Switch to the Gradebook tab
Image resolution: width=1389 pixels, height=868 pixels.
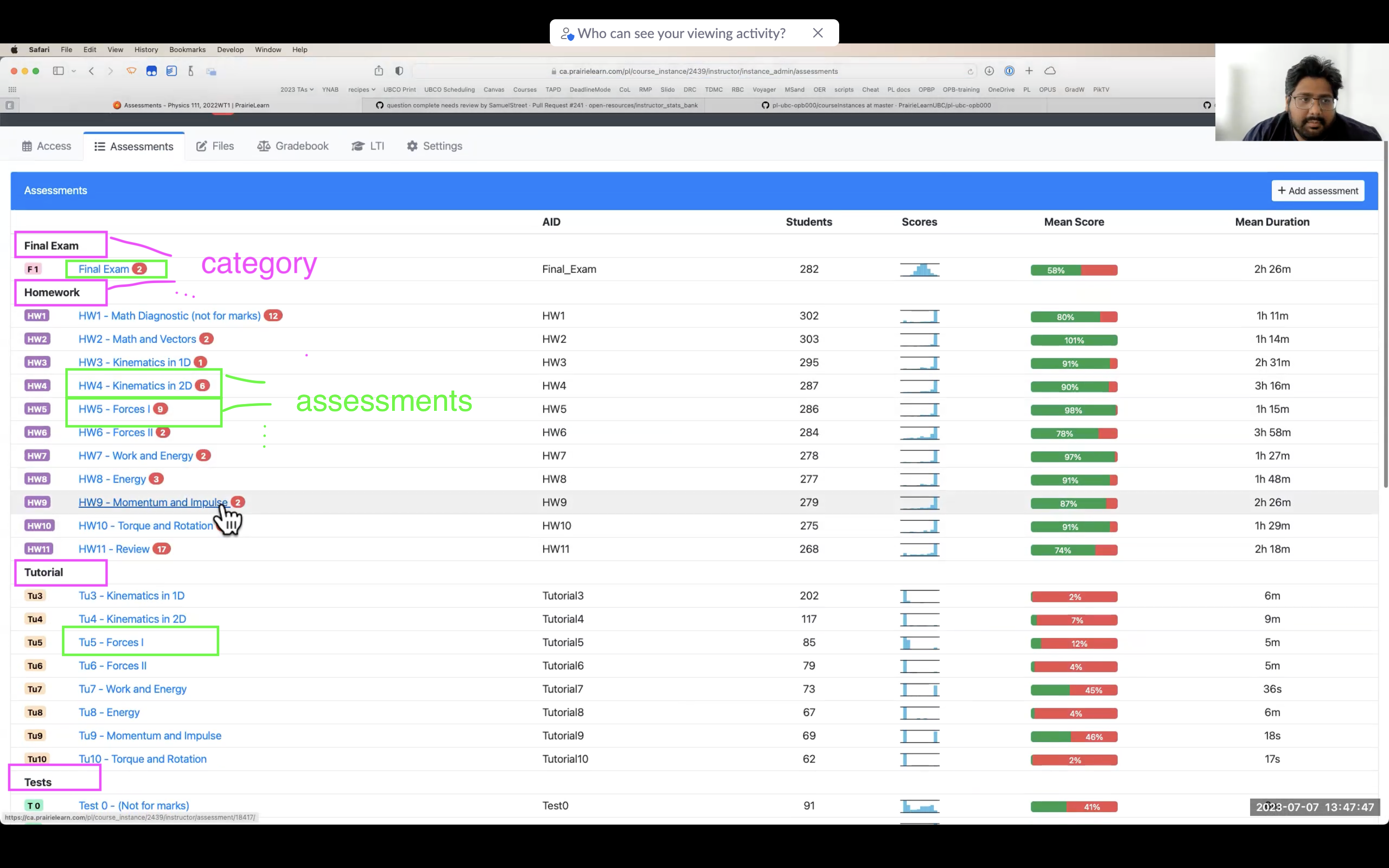(293, 146)
